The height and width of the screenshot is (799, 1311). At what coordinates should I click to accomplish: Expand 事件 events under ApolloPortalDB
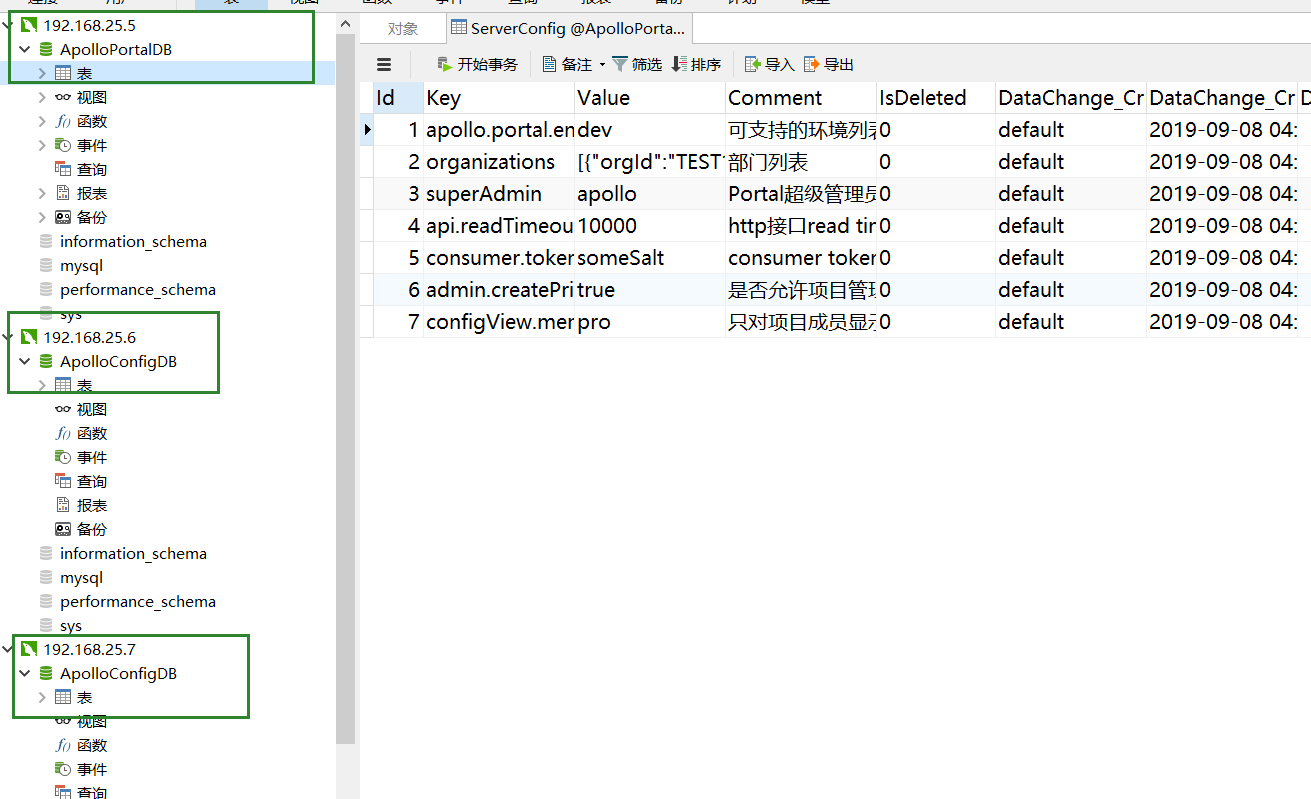pos(42,145)
